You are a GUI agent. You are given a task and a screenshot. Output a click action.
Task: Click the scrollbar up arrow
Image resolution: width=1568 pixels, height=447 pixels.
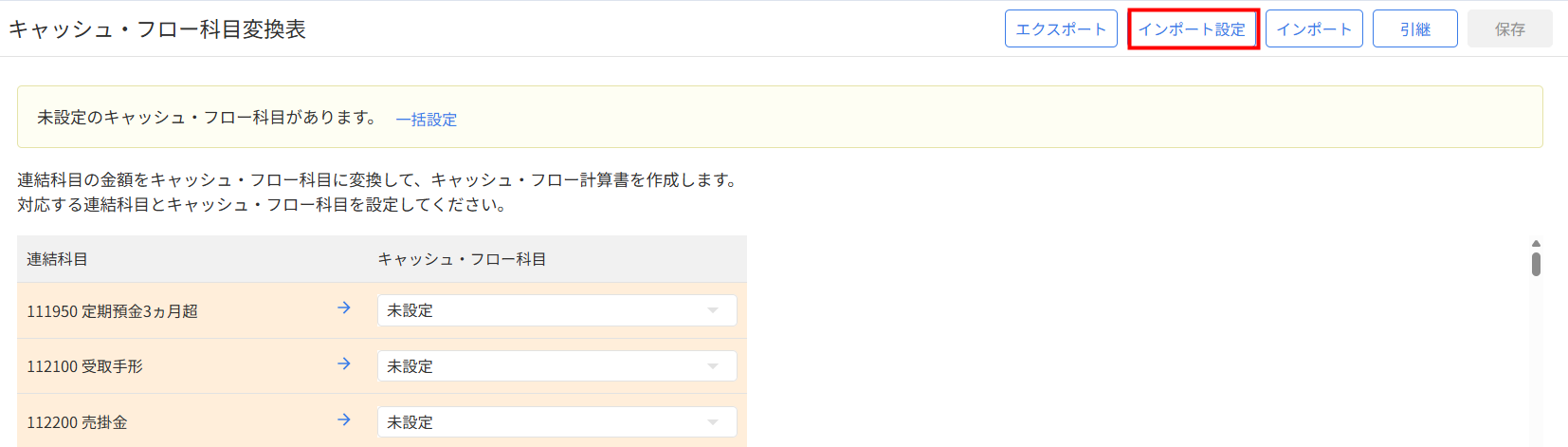coord(1536,244)
